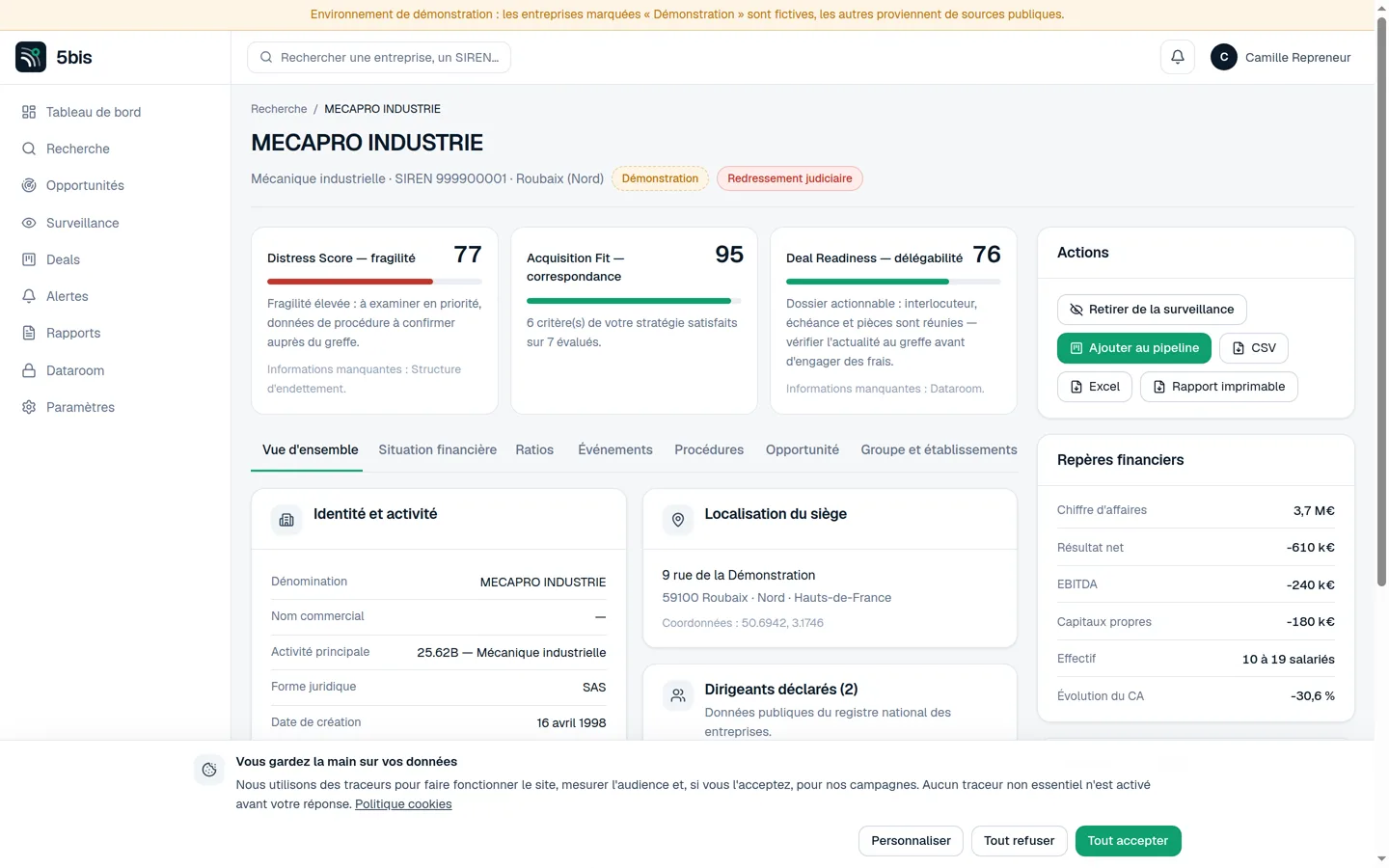Switch to Situation financière tab

(x=438, y=449)
